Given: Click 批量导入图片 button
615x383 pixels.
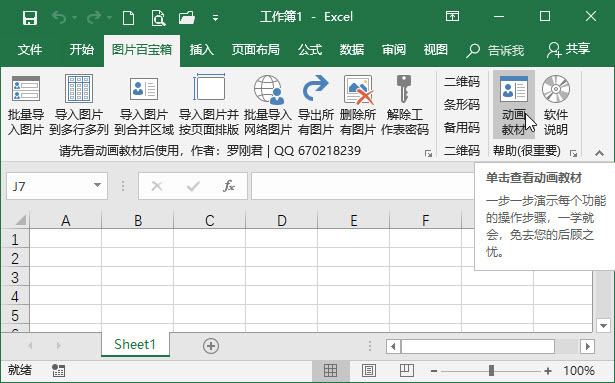Looking at the screenshot, I should pos(26,105).
